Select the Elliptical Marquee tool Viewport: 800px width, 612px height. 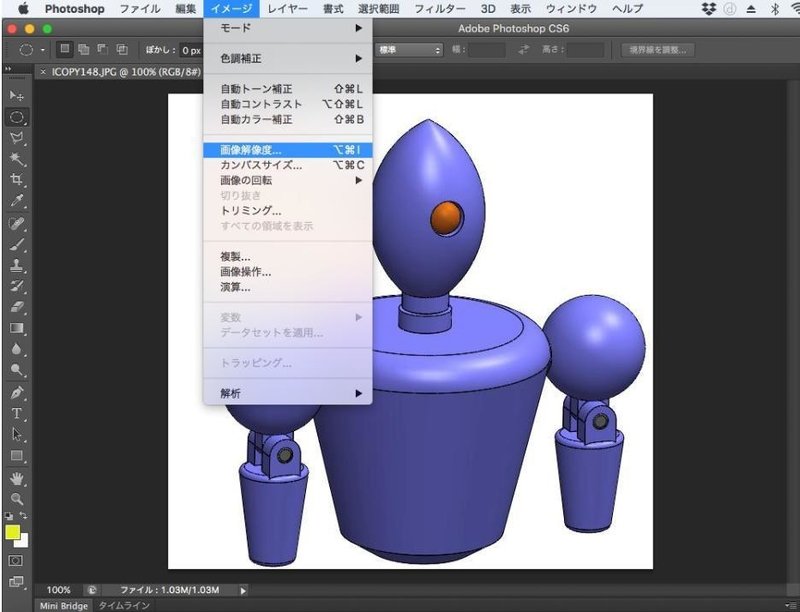point(16,117)
